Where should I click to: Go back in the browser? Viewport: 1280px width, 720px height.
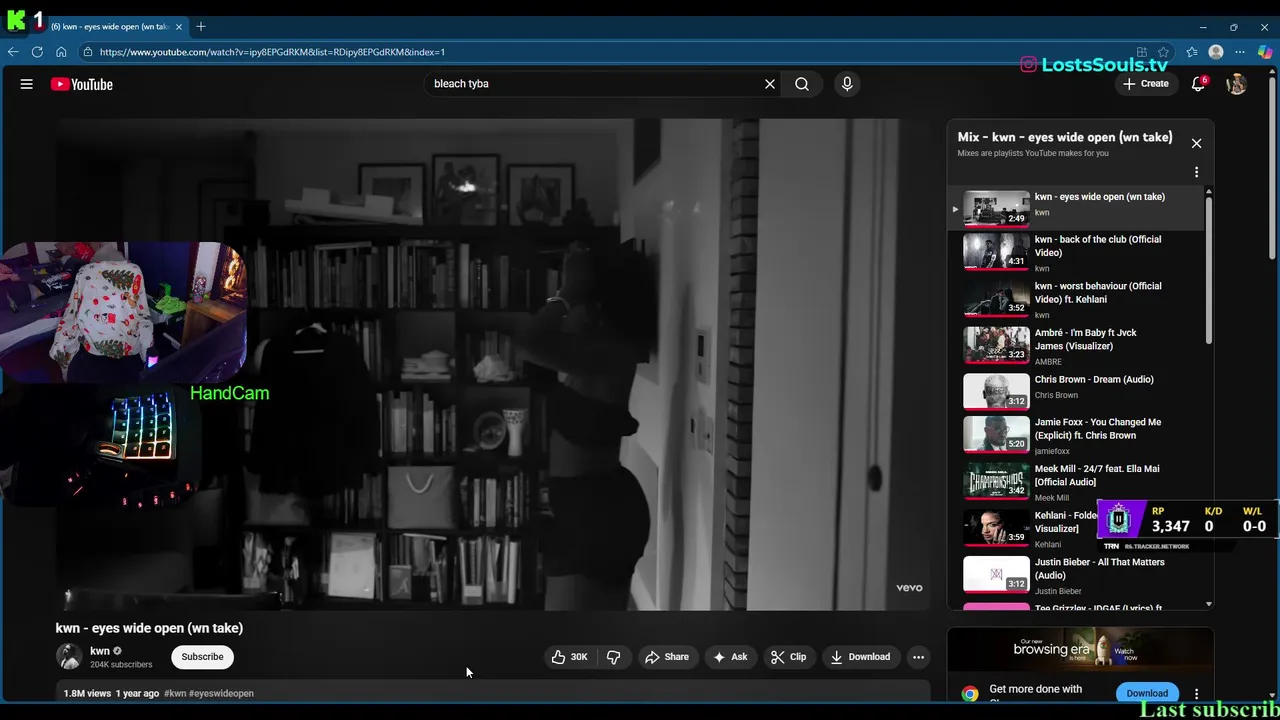tap(13, 52)
